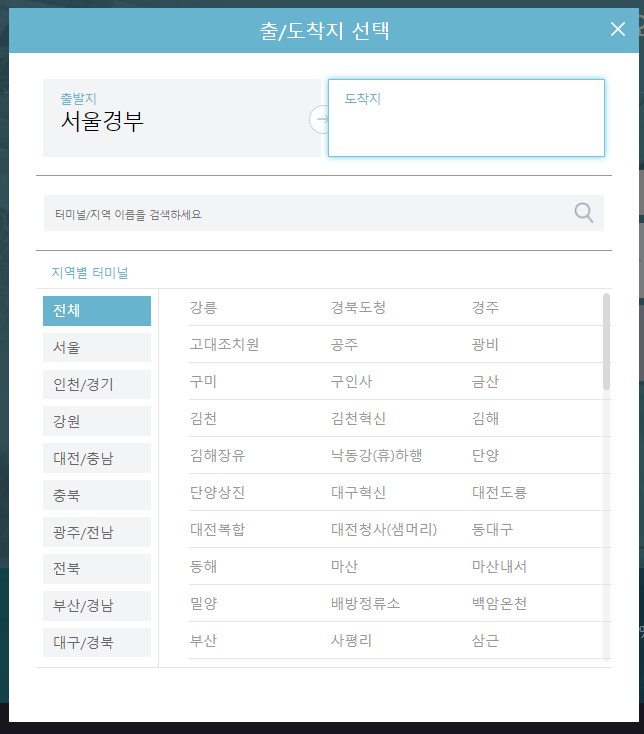The height and width of the screenshot is (734, 644).
Task: Focus the 터미널/지역 이름 search field
Action: [x=324, y=213]
